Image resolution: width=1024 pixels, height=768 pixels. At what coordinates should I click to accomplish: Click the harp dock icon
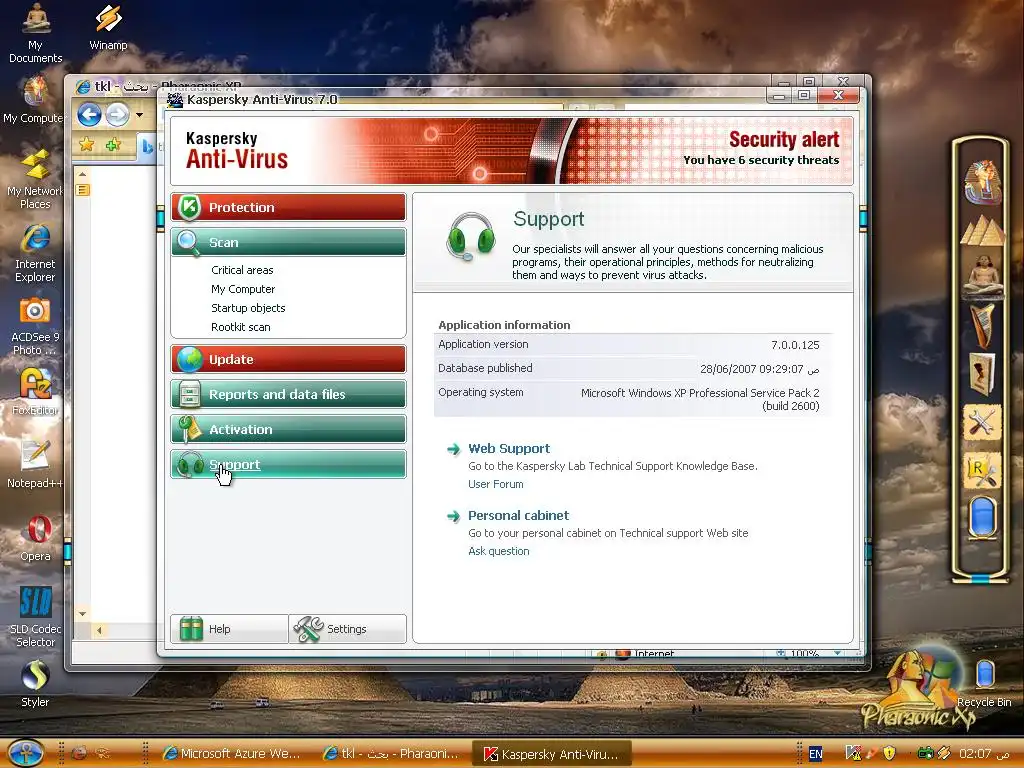click(x=982, y=325)
